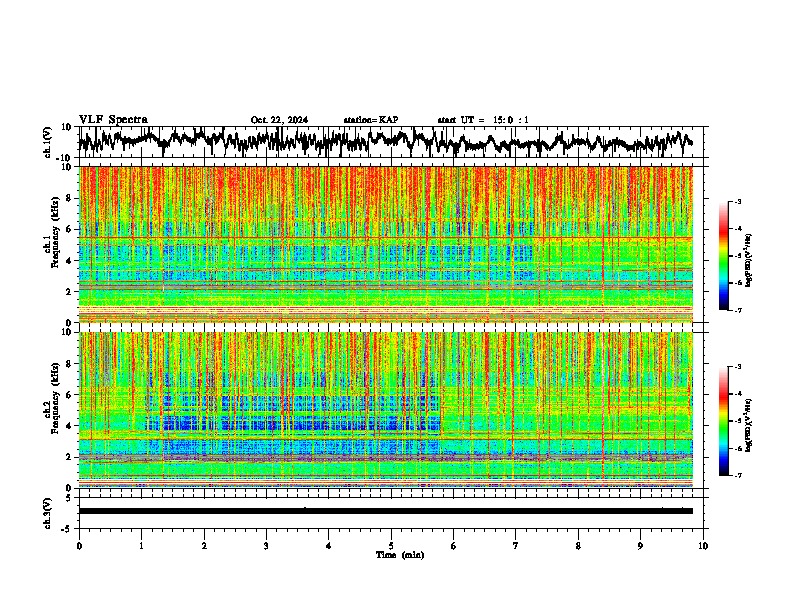Click the last time axis tick label '10'
Viewport: 792px width, 612px height.
703,546
